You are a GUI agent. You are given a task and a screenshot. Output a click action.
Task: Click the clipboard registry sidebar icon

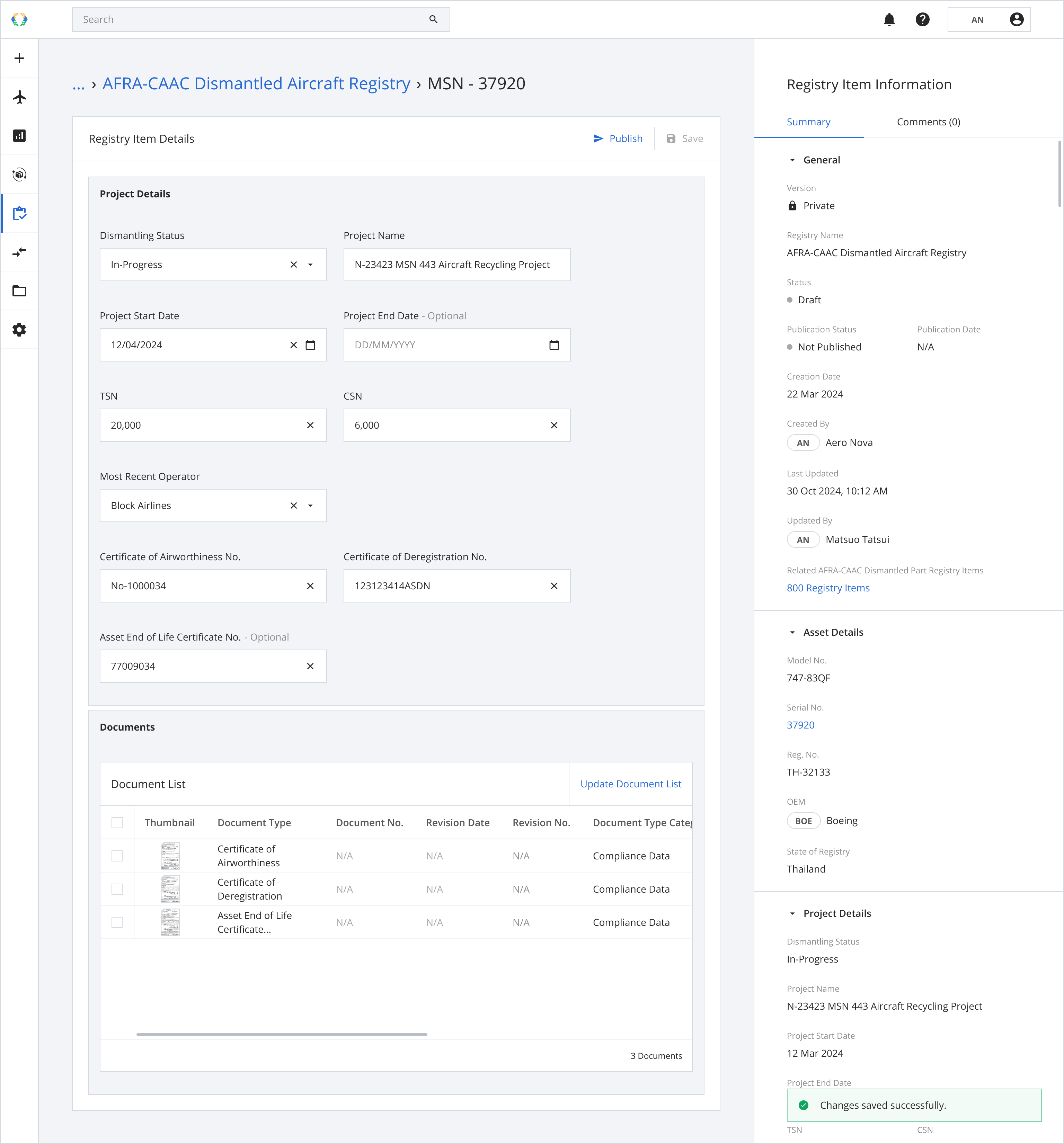pos(20,214)
